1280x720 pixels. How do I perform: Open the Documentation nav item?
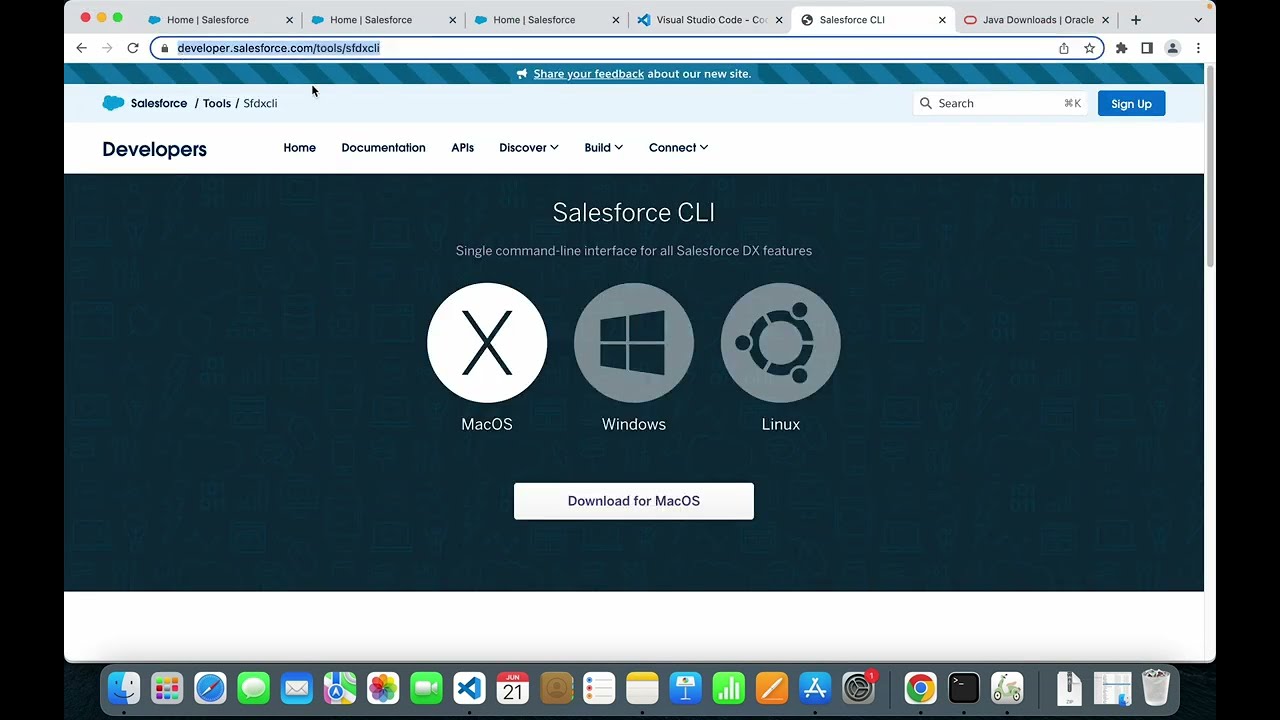click(x=383, y=147)
